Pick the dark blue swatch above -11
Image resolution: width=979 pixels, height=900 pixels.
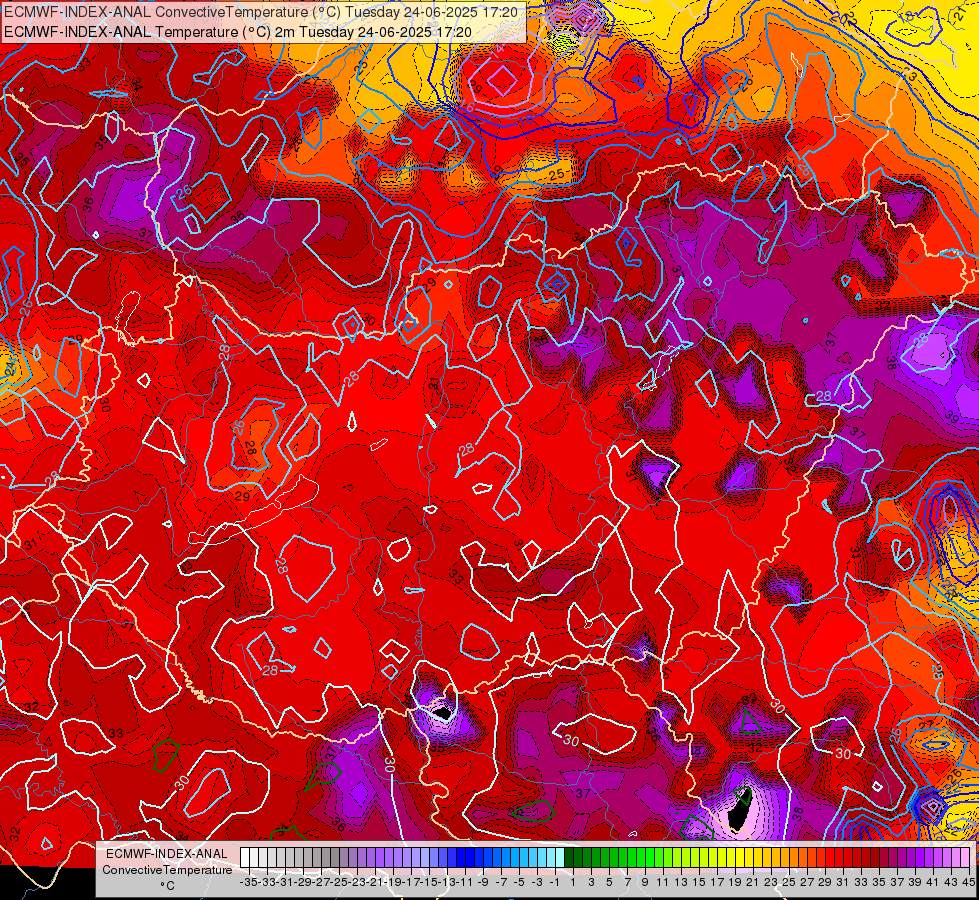(x=461, y=857)
